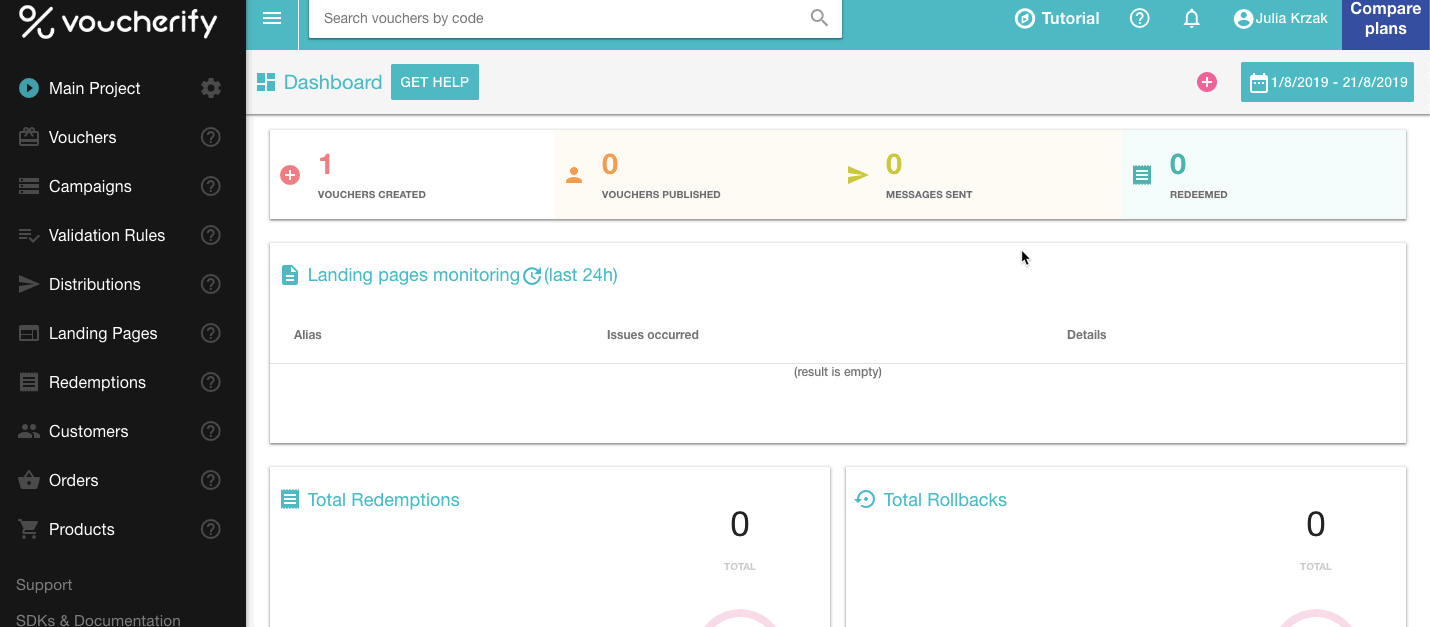Click the Voucherify logo
1430x627 pixels.
pos(118,22)
